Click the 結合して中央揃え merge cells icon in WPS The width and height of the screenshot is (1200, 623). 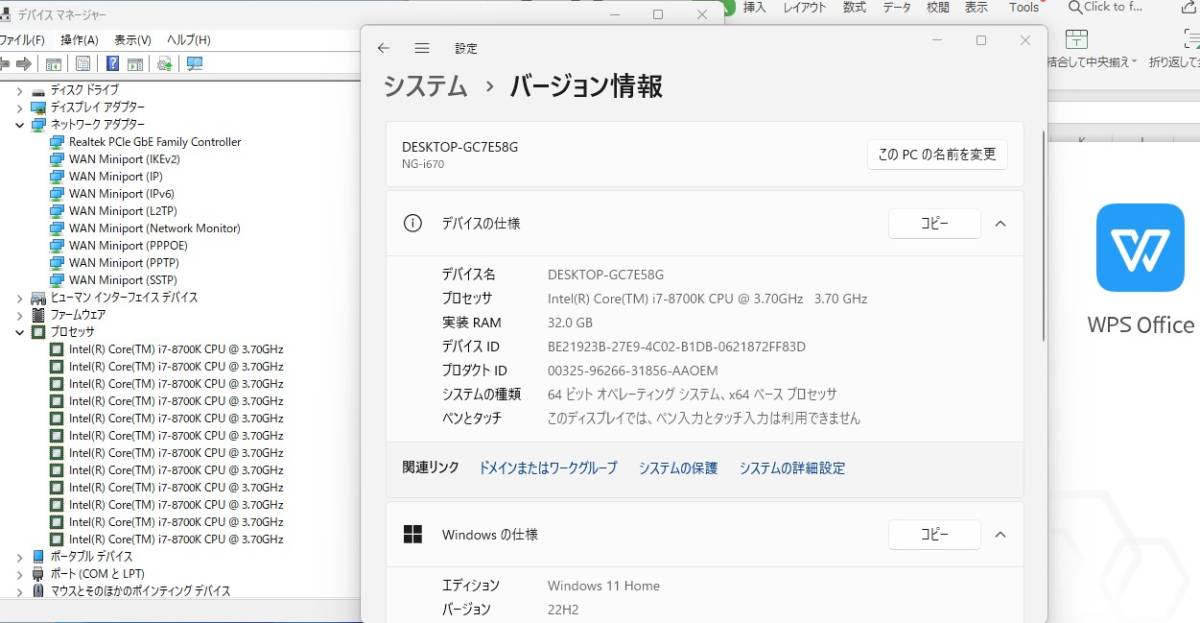click(1076, 39)
